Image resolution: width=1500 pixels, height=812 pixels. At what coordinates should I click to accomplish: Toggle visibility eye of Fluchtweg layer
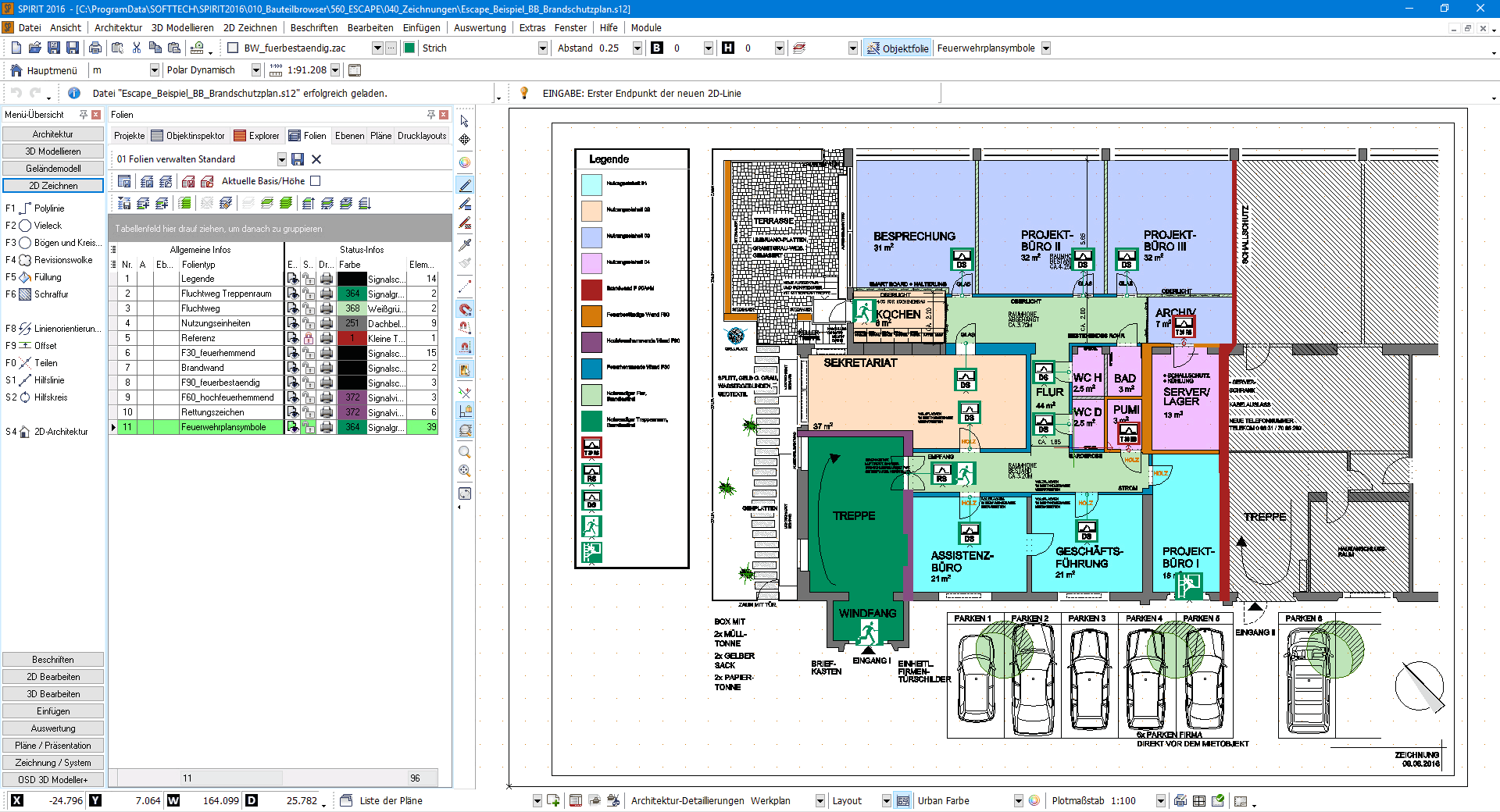pos(293,308)
